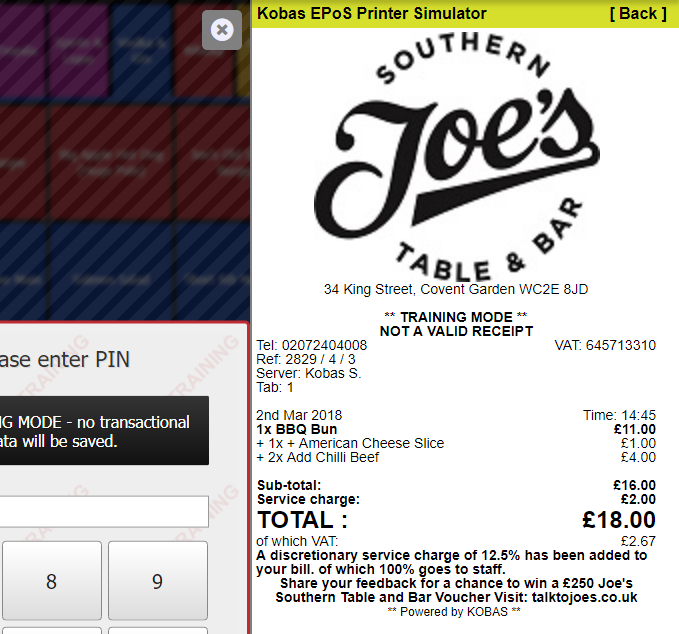Click the Powered by KOBAS footer text
The width and height of the screenshot is (679, 634).
pos(454,611)
